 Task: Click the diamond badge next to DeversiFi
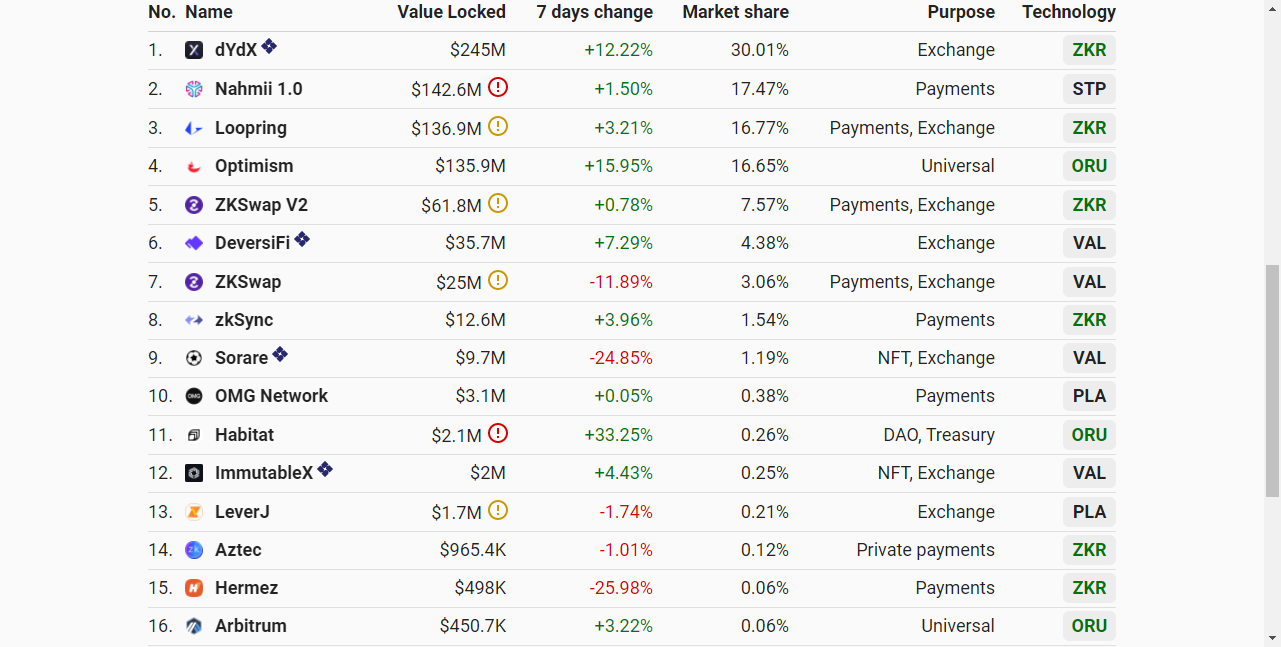pyautogui.click(x=302, y=240)
